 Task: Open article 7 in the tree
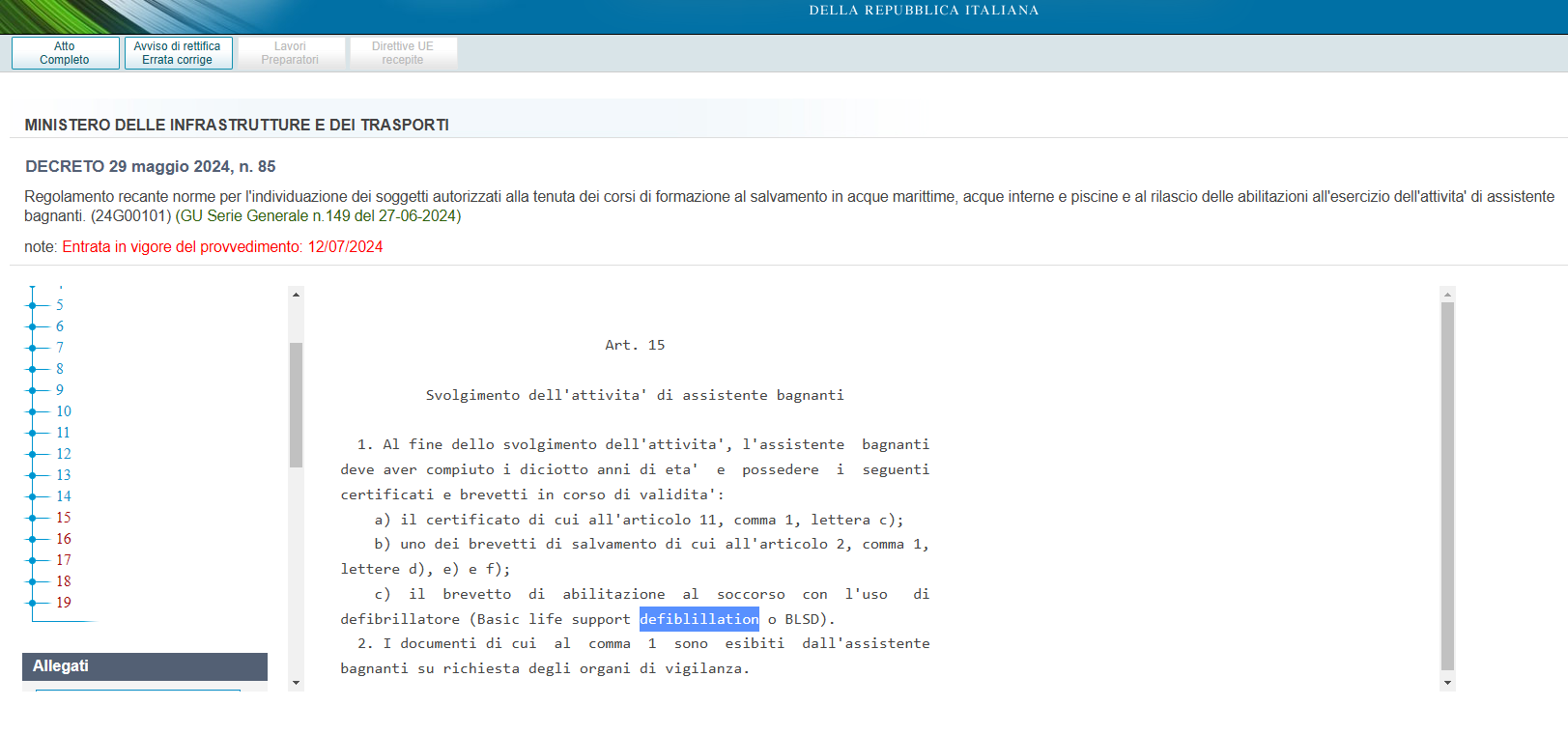(59, 348)
